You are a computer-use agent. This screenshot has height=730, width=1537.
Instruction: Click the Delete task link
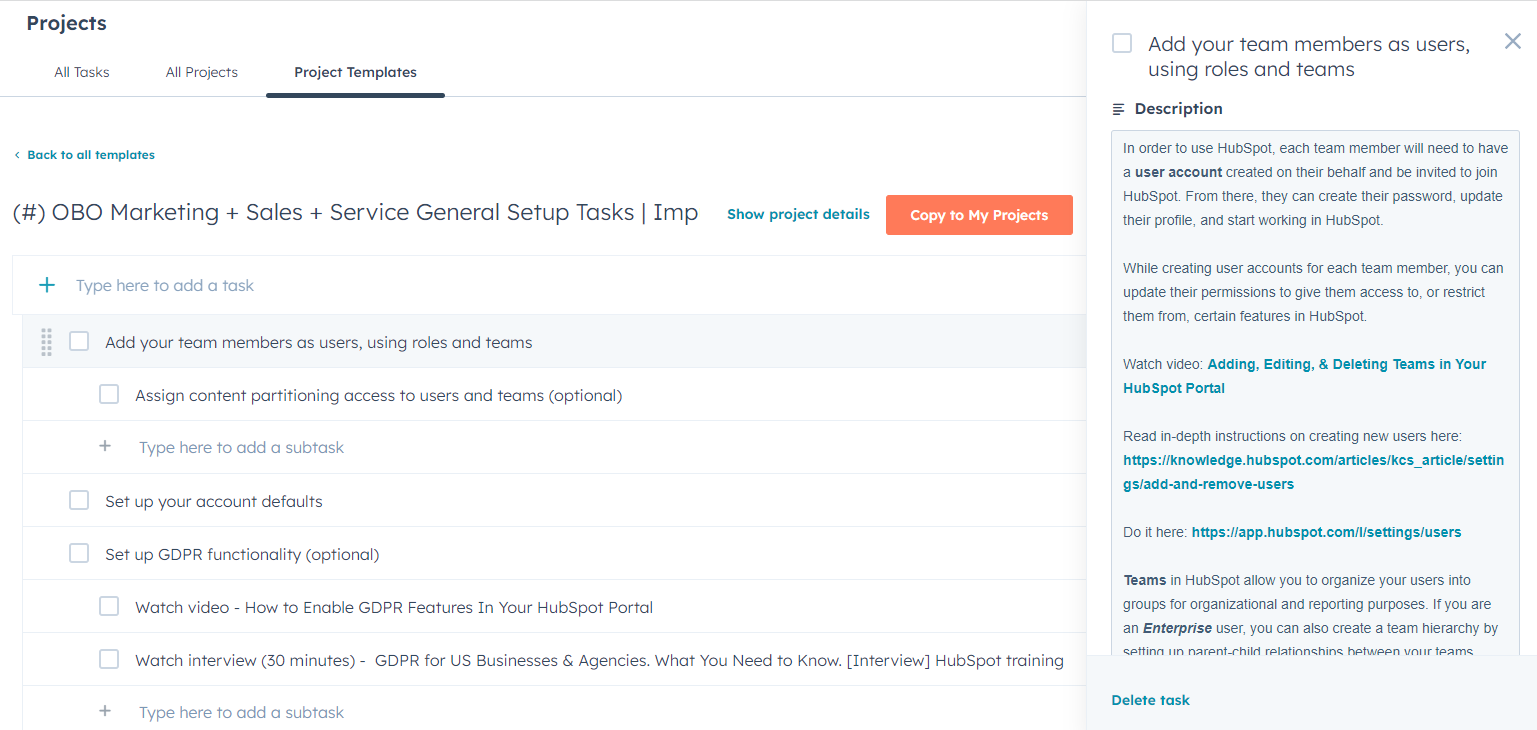click(1150, 700)
